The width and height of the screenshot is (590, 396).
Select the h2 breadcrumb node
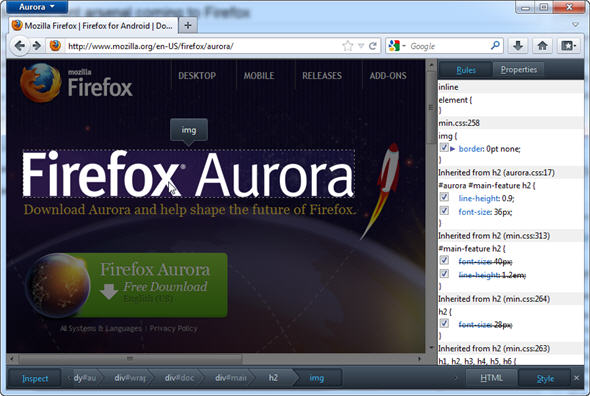pos(273,378)
